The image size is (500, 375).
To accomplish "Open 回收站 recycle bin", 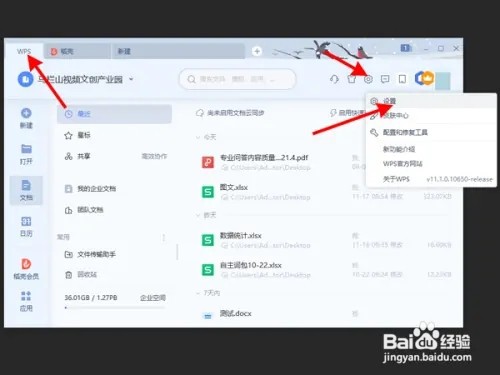I will (114, 275).
